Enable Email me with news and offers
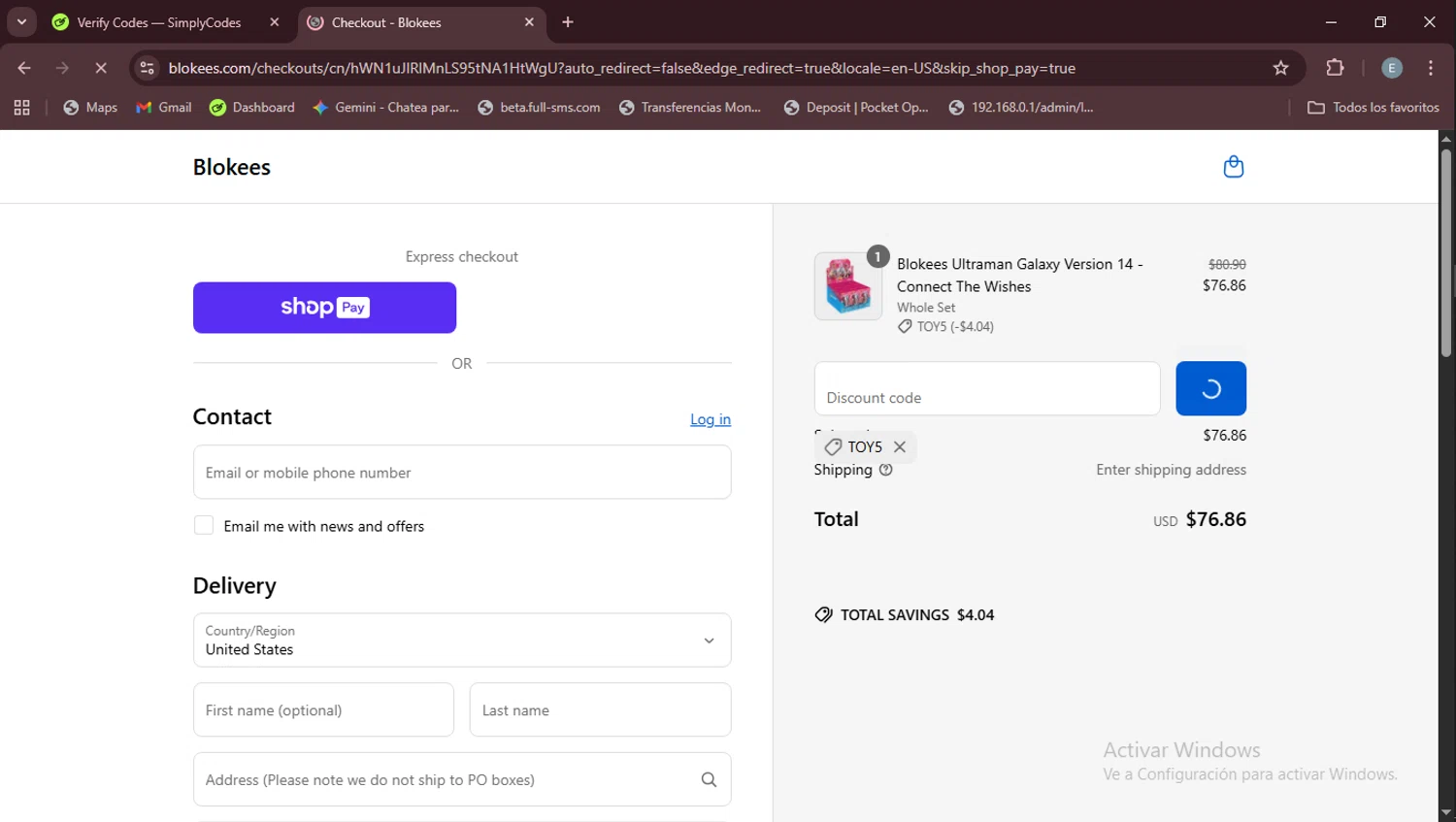The image size is (1456, 822). (204, 525)
